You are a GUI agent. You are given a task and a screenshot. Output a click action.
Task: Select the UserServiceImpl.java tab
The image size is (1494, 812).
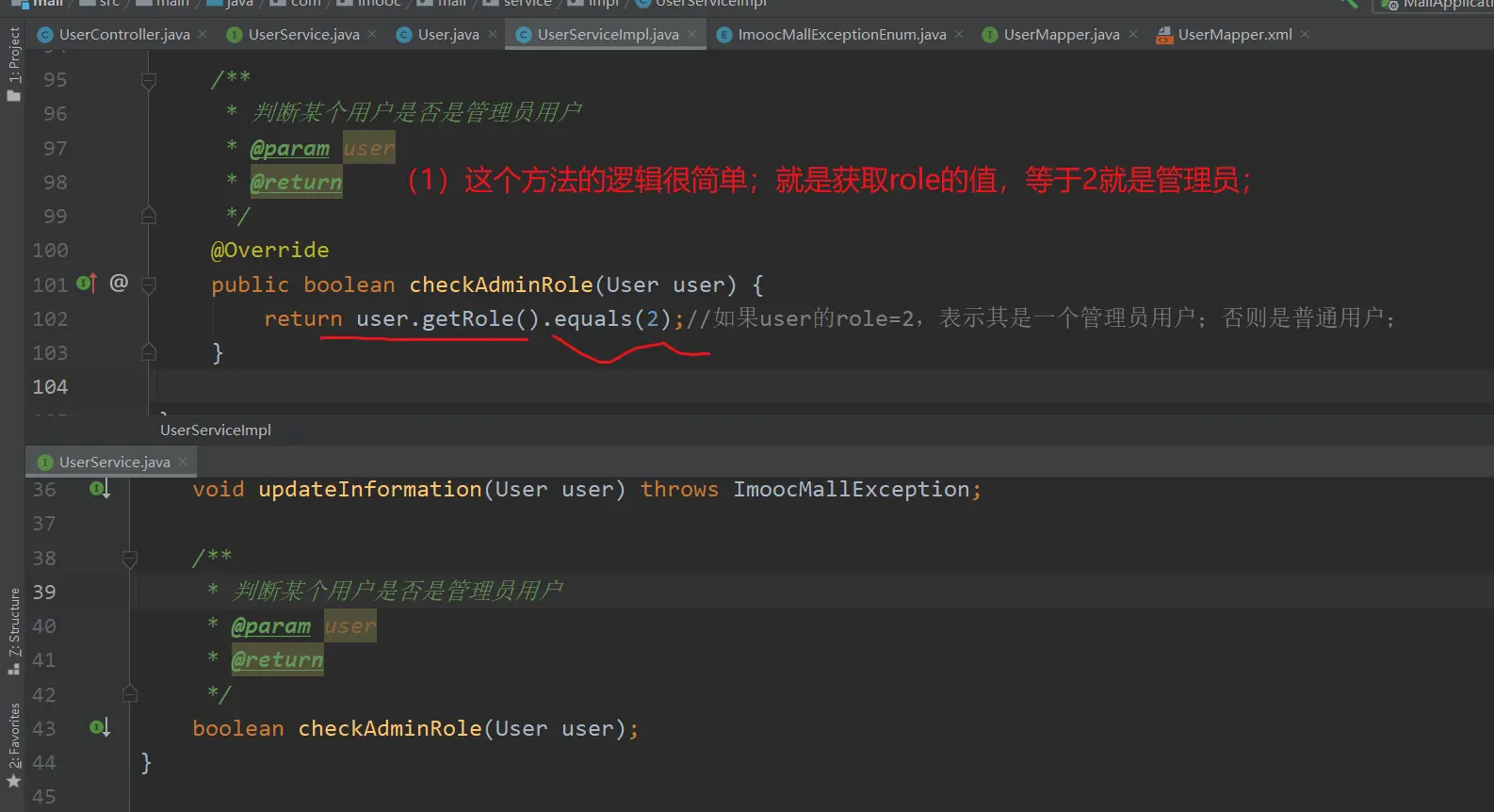pyautogui.click(x=608, y=35)
